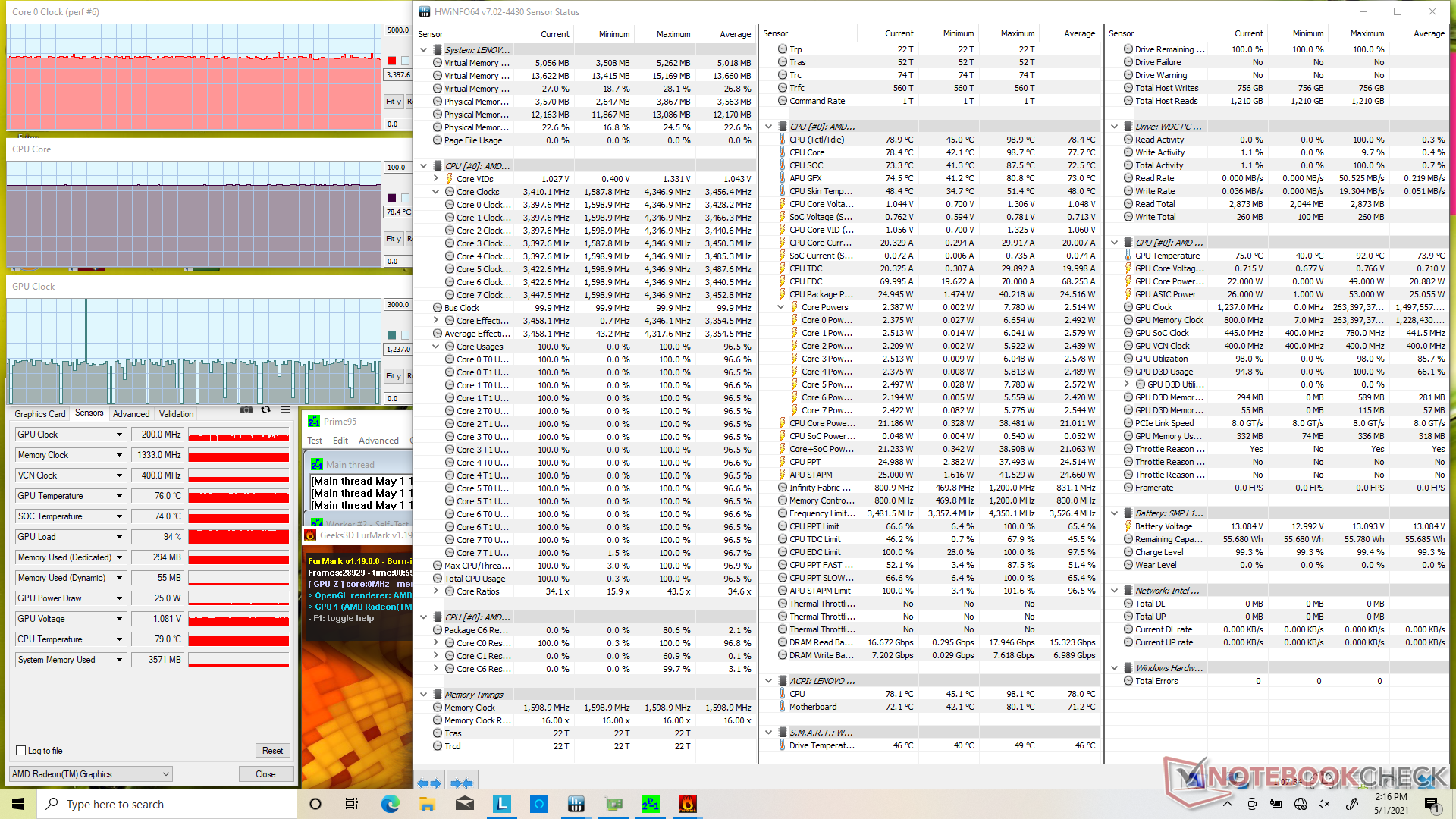The height and width of the screenshot is (819, 1456).
Task: Click the GPU-Z screenshot camera icon
Action: click(246, 410)
